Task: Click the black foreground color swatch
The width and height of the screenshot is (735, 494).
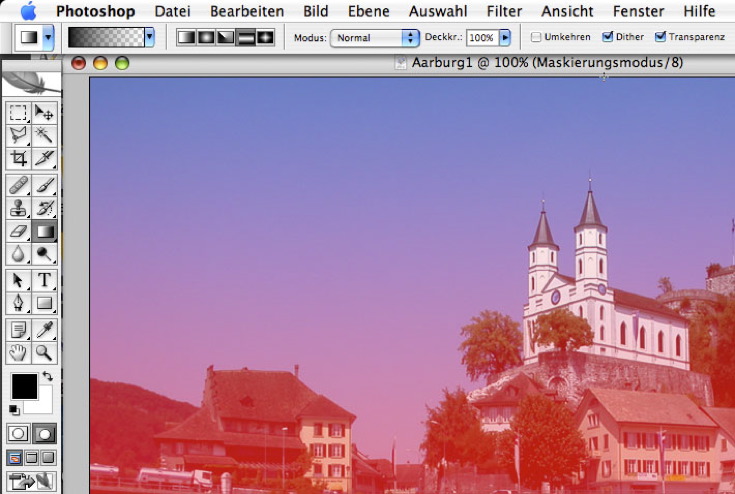Action: coord(24,385)
